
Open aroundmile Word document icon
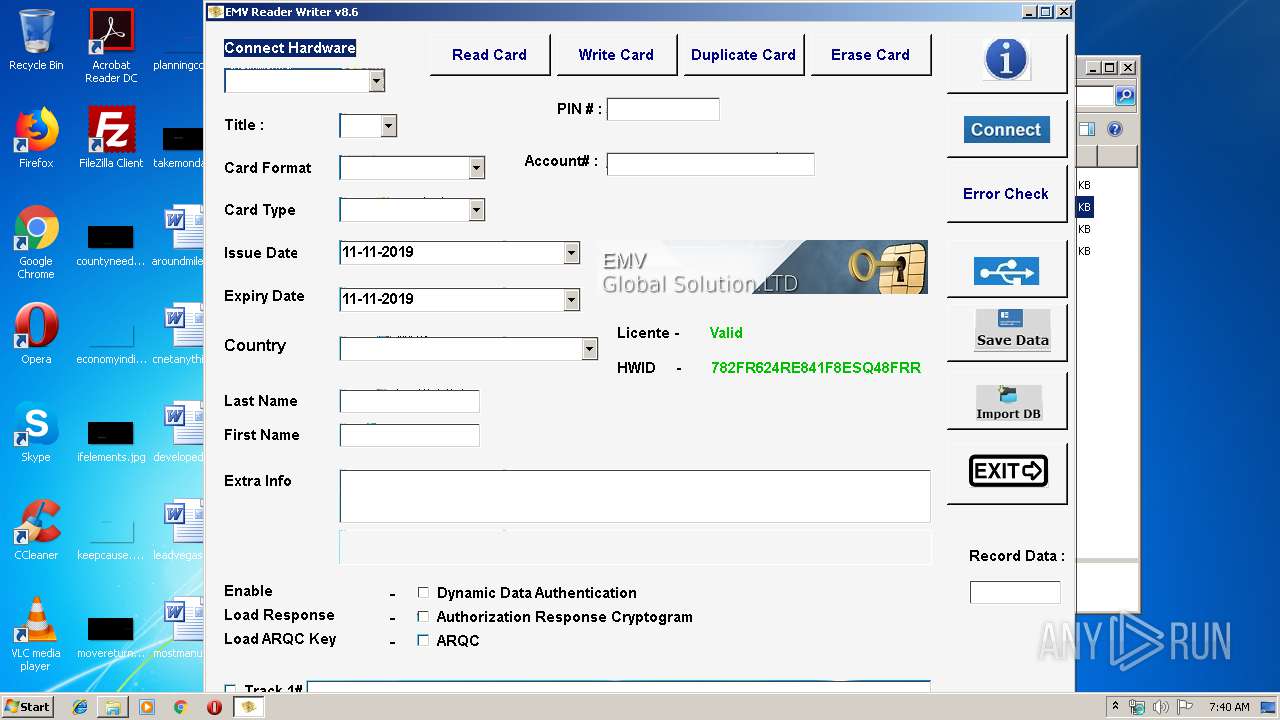[x=177, y=237]
